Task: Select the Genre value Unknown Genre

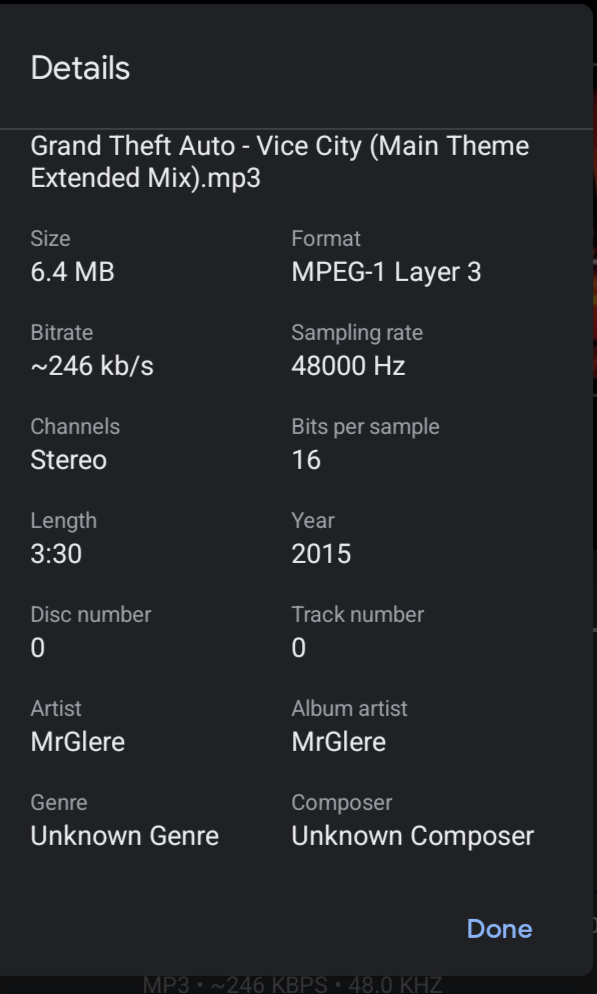Action: coord(124,835)
